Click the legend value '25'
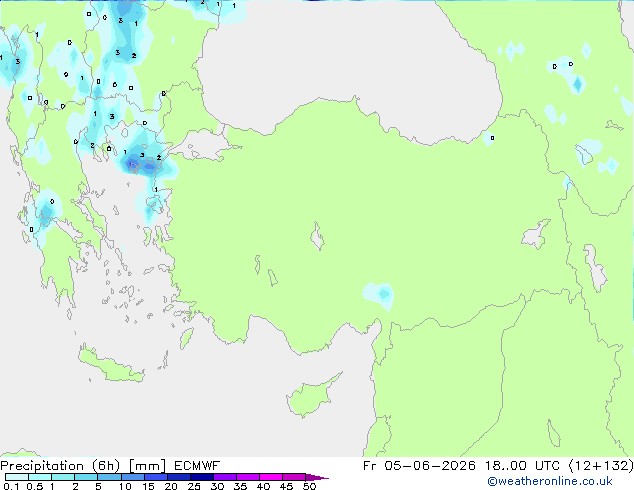Viewport: 634px width, 490px height. click(x=194, y=486)
